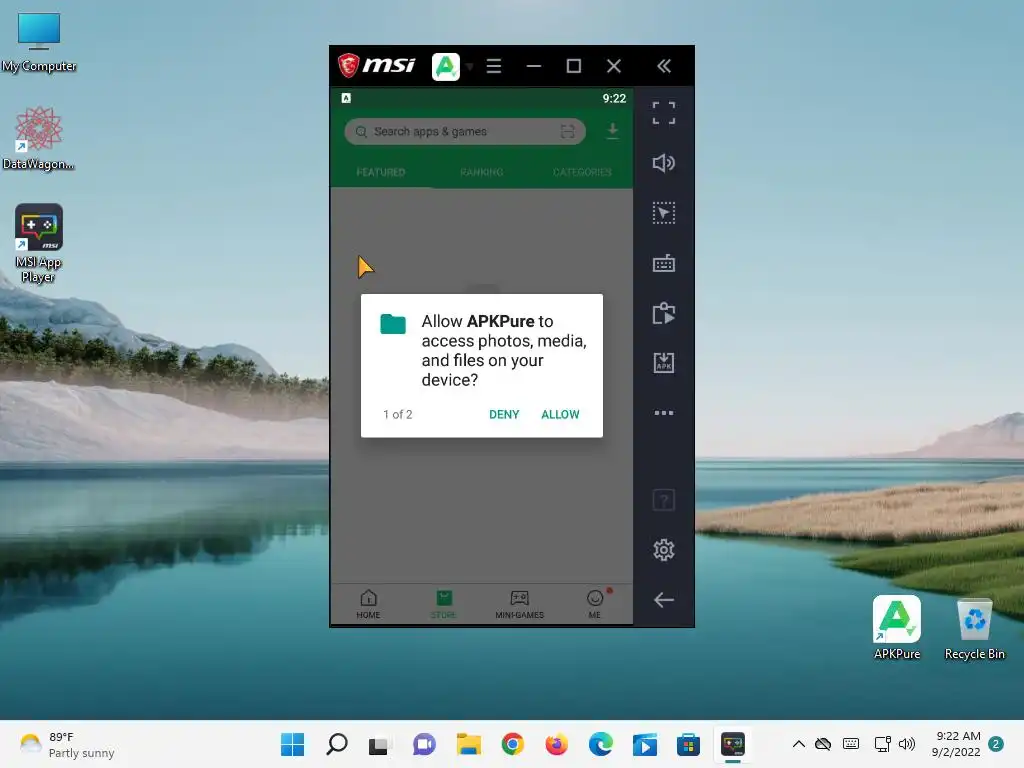Open the Chat app on taskbar
Viewport: 1024px width, 768px height.
coord(424,744)
